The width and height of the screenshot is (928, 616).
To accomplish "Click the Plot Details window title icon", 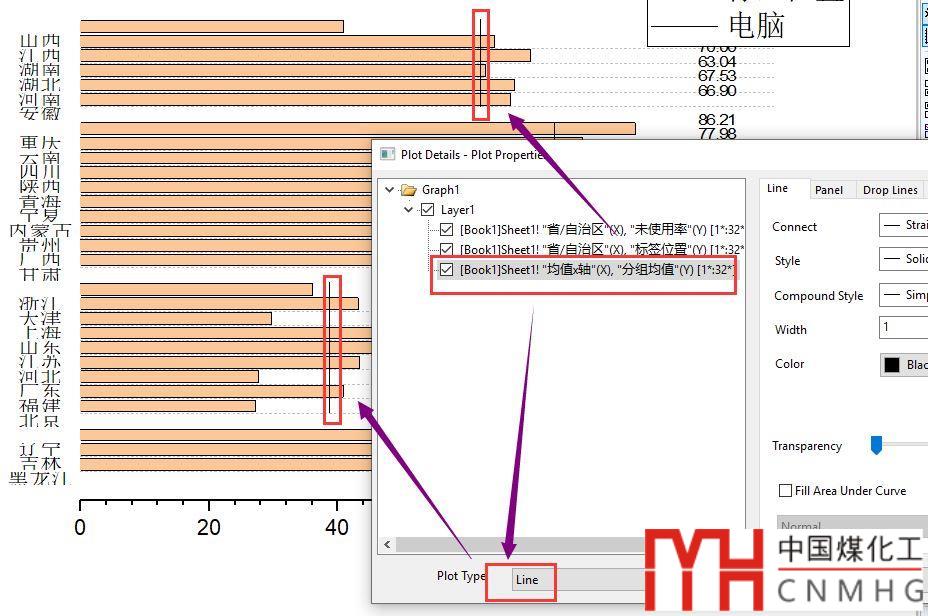I will (x=387, y=155).
